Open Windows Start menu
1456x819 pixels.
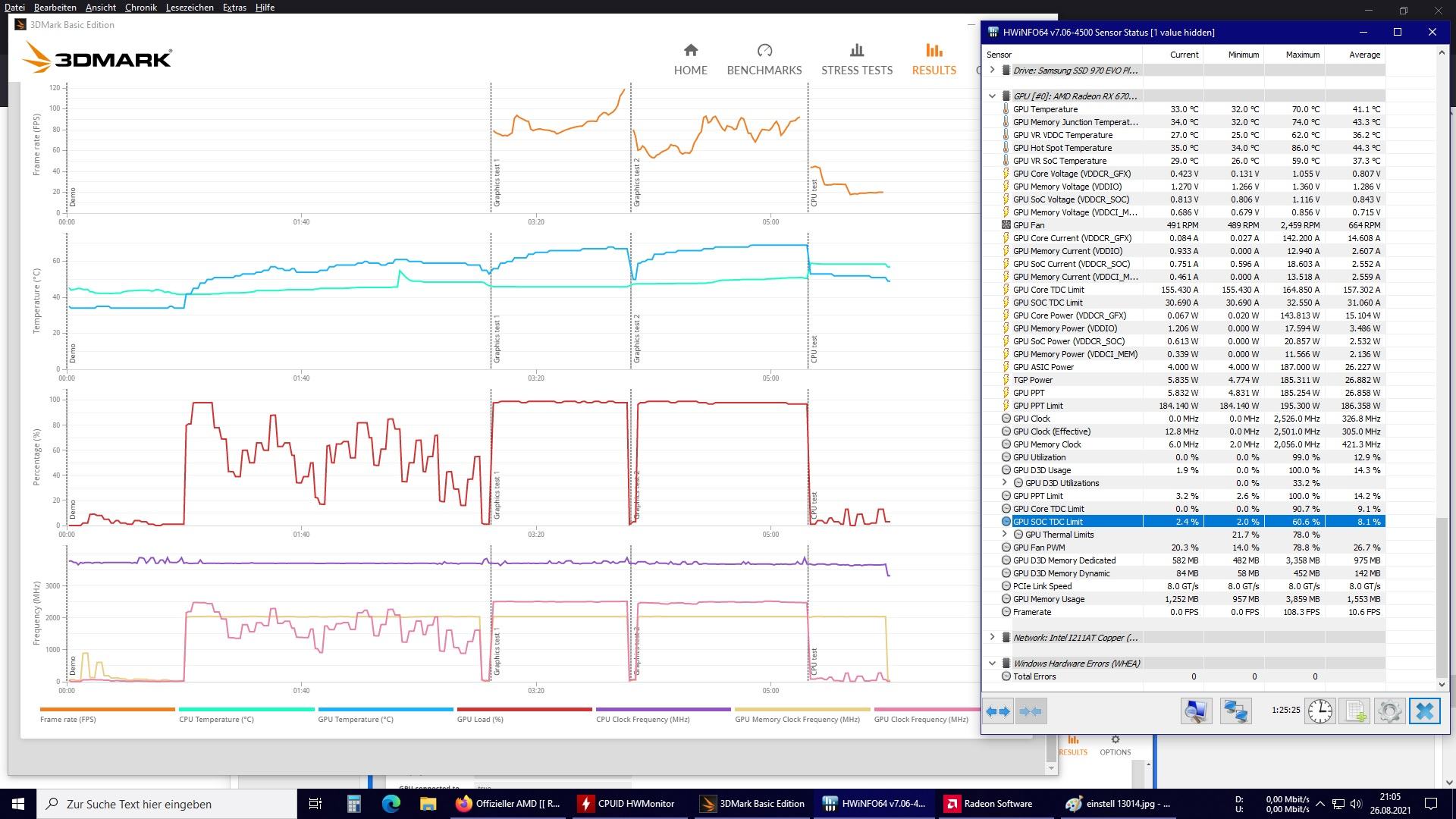coord(18,804)
